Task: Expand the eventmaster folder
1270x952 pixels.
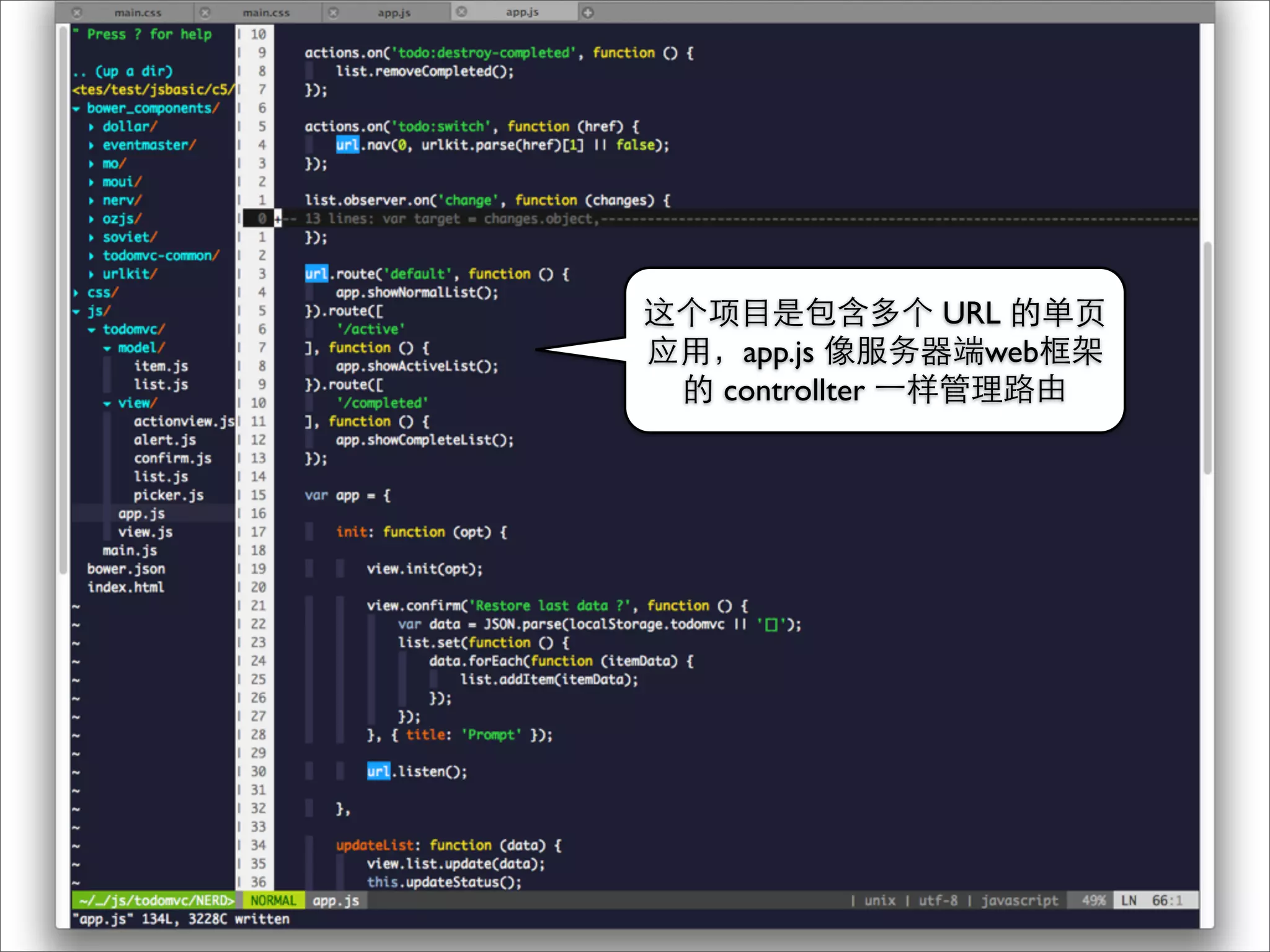Action: (x=92, y=146)
